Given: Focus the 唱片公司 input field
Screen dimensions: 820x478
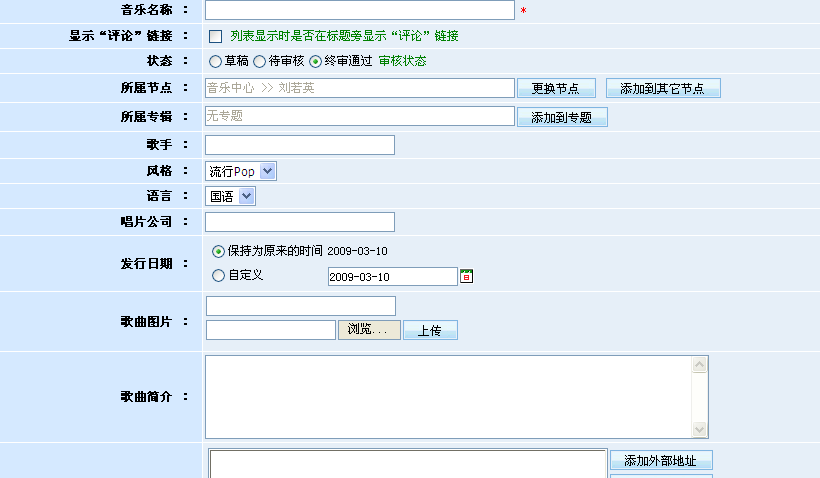Looking at the screenshot, I should click(x=299, y=222).
